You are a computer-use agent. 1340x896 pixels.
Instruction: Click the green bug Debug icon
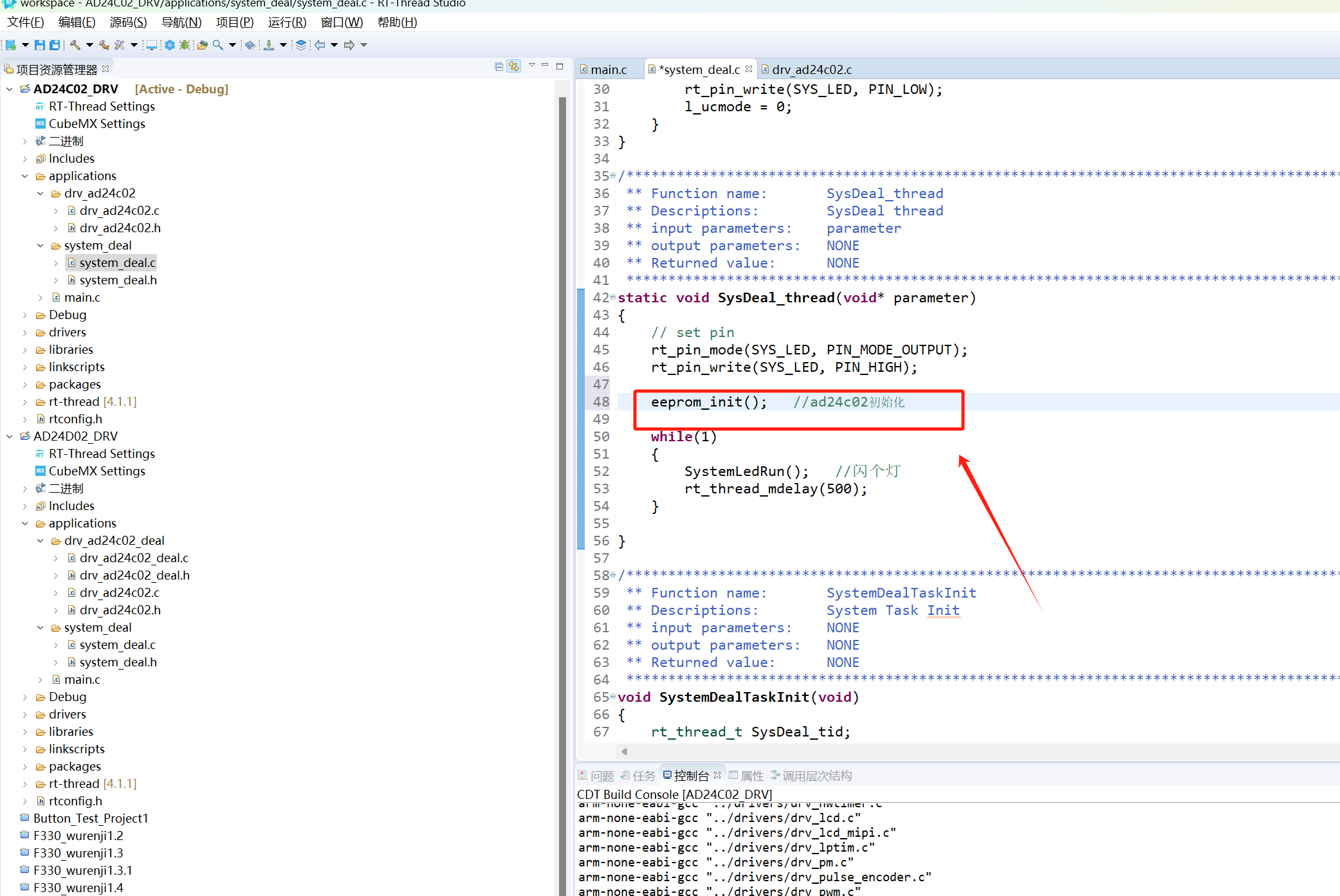(x=185, y=45)
